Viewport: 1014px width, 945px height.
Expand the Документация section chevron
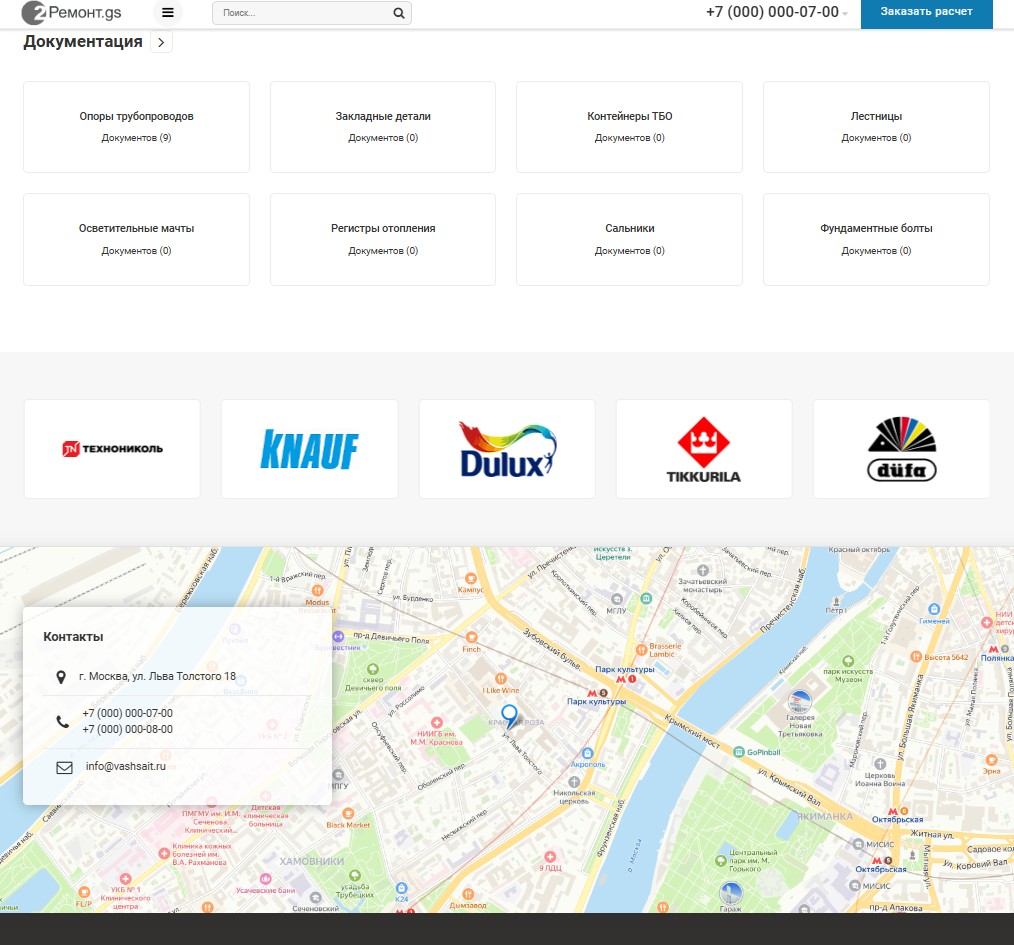click(x=161, y=43)
